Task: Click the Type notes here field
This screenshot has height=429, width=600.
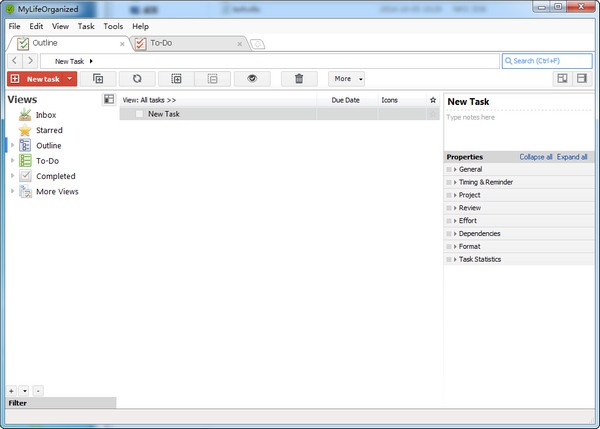Action: click(x=519, y=130)
